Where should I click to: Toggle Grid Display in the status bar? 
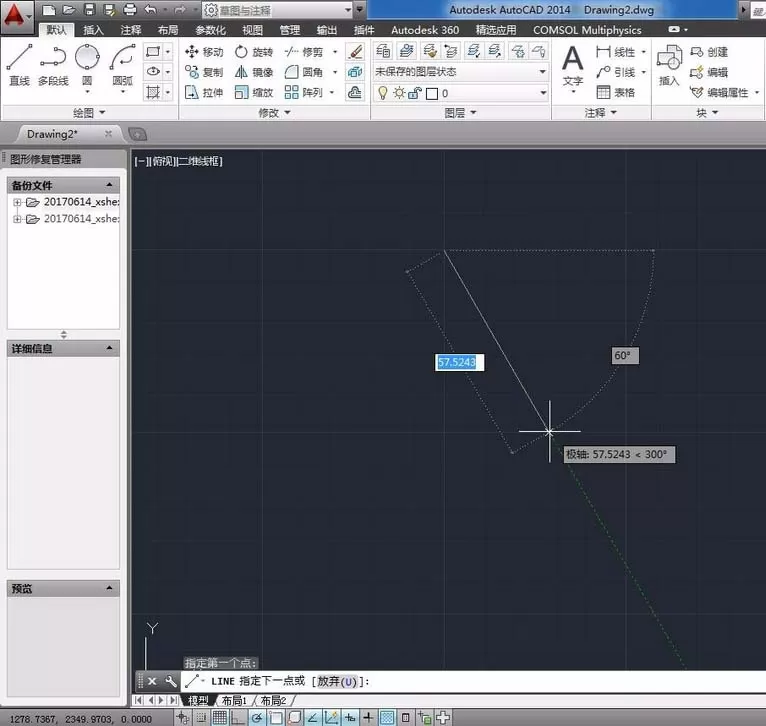tap(219, 718)
